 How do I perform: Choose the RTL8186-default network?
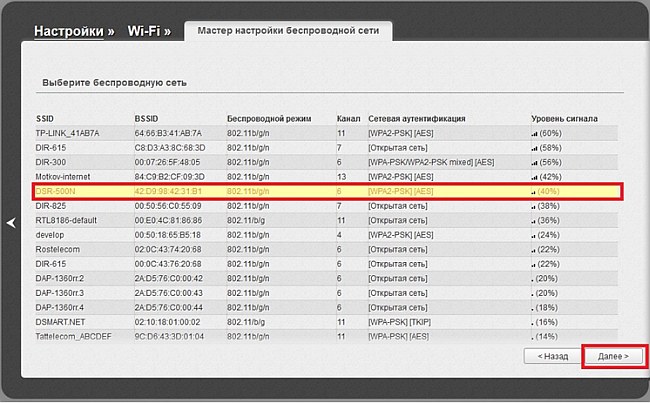[x=64, y=220]
